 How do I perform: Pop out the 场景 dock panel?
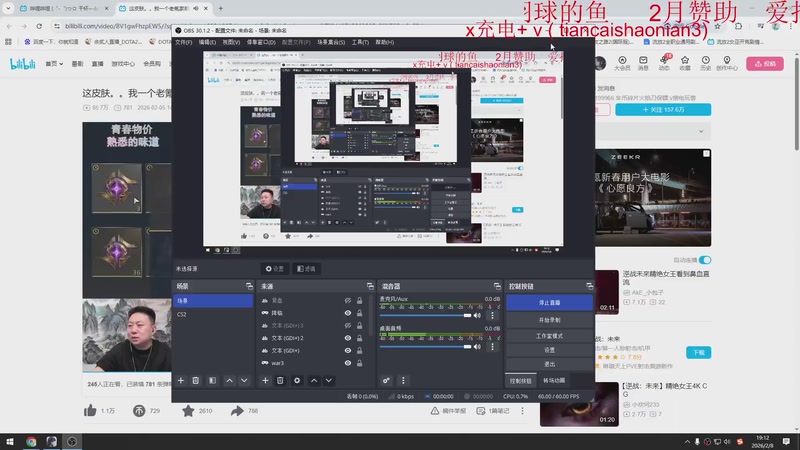click(x=249, y=286)
